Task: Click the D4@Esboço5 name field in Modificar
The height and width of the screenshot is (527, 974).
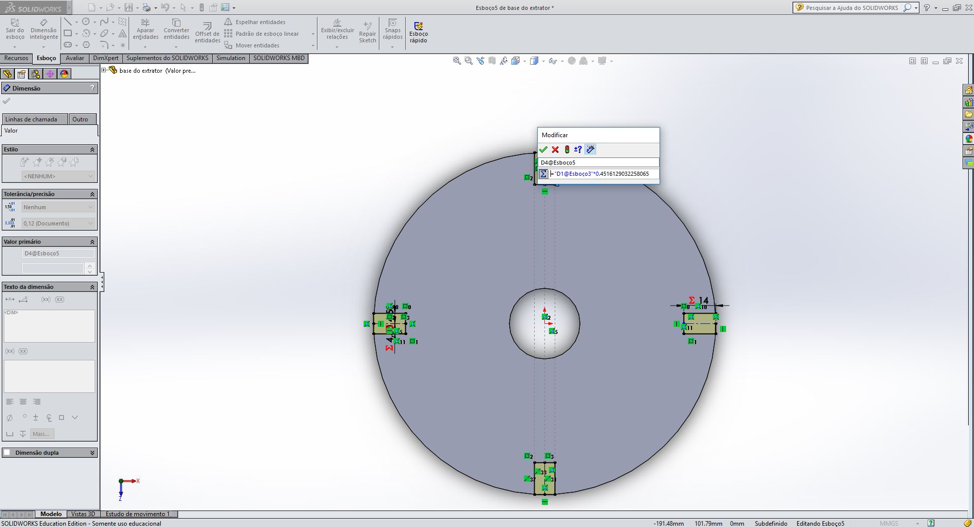Action: click(598, 162)
